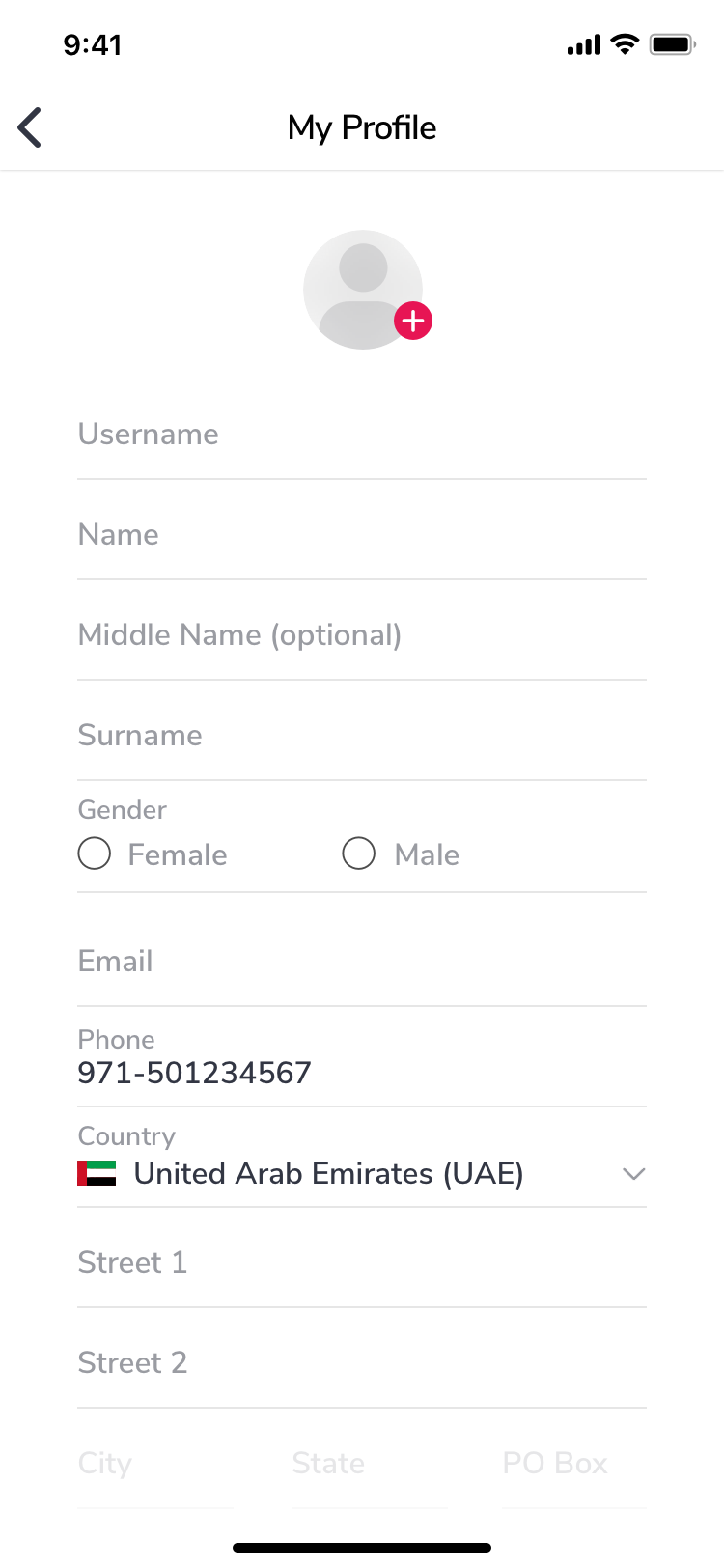
Task: Tap the battery indicator in the status bar
Action: [x=672, y=43]
